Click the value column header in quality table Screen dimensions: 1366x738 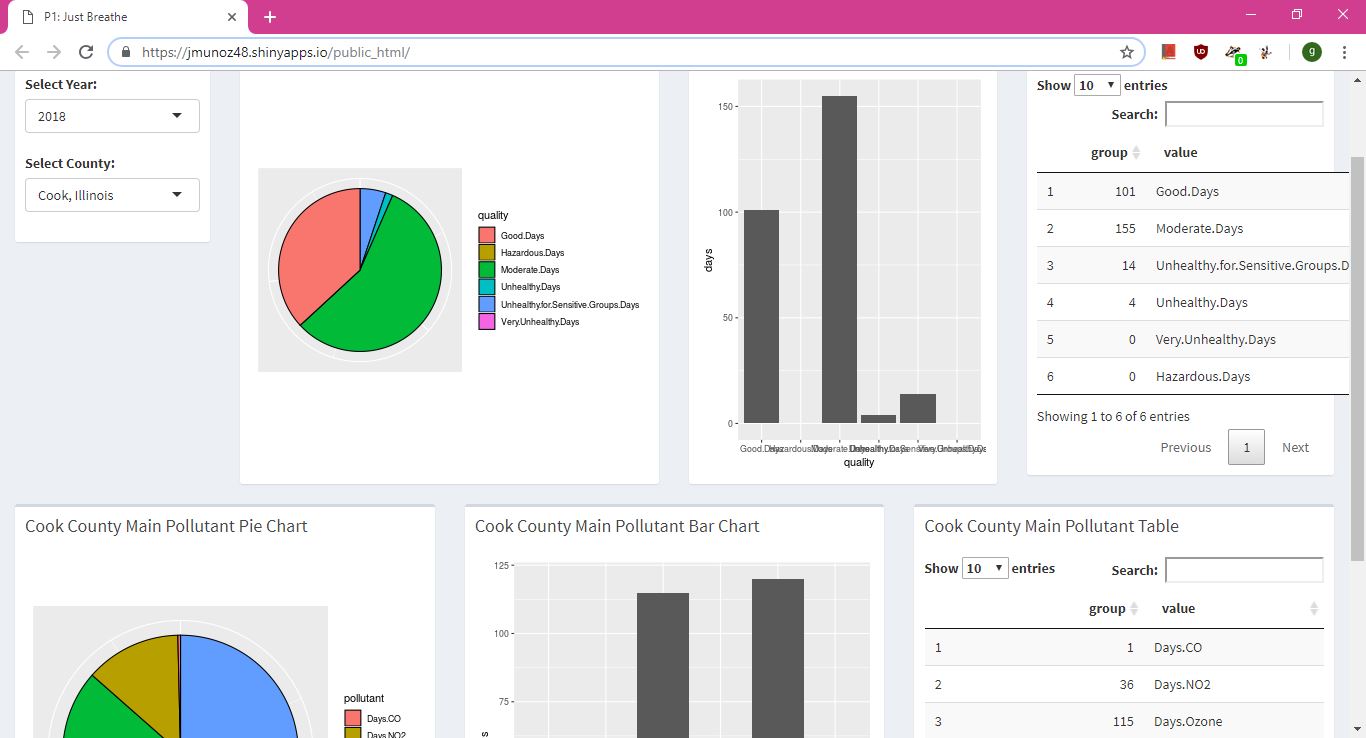click(x=1180, y=153)
